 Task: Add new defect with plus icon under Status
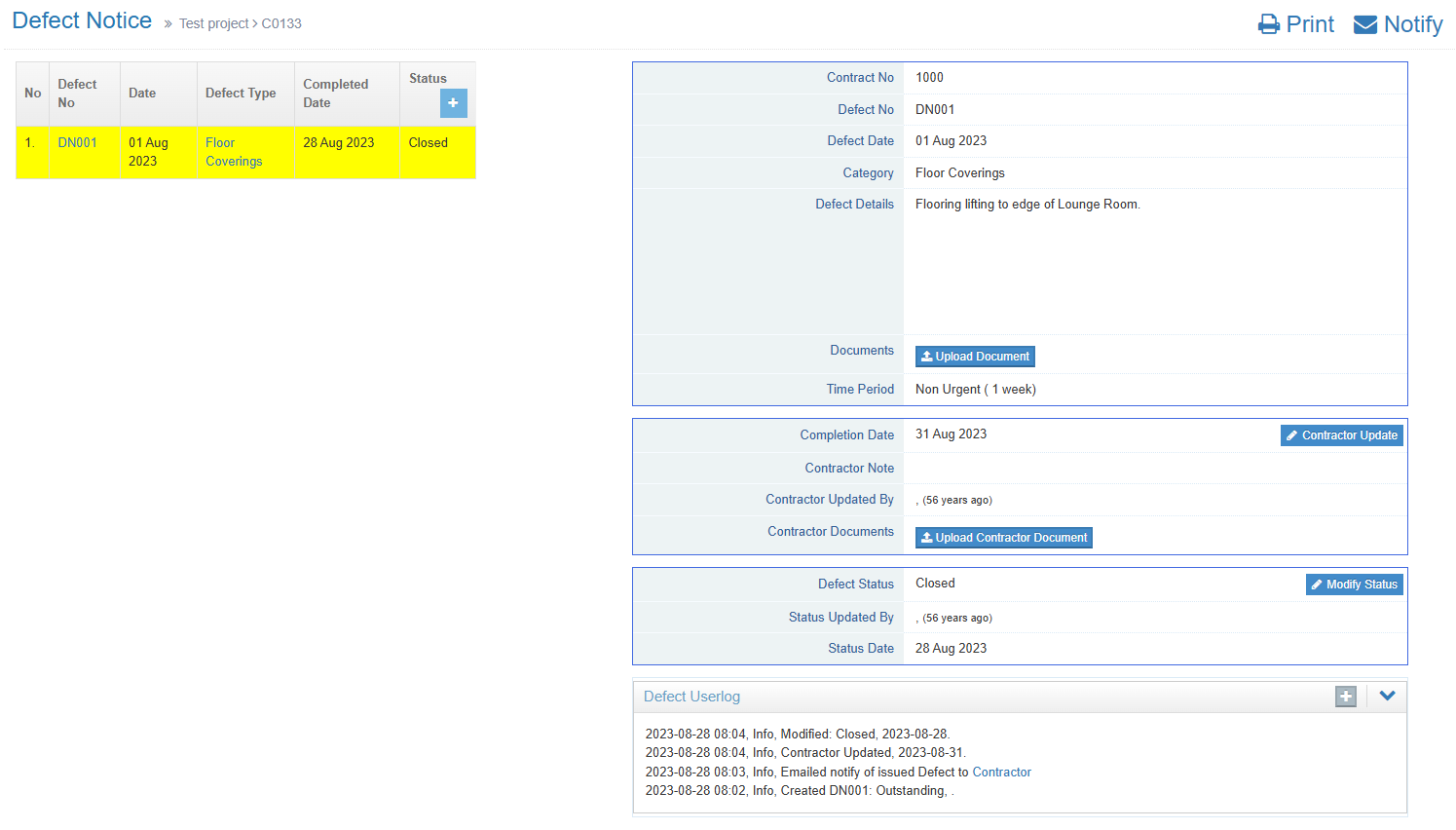pos(453,103)
